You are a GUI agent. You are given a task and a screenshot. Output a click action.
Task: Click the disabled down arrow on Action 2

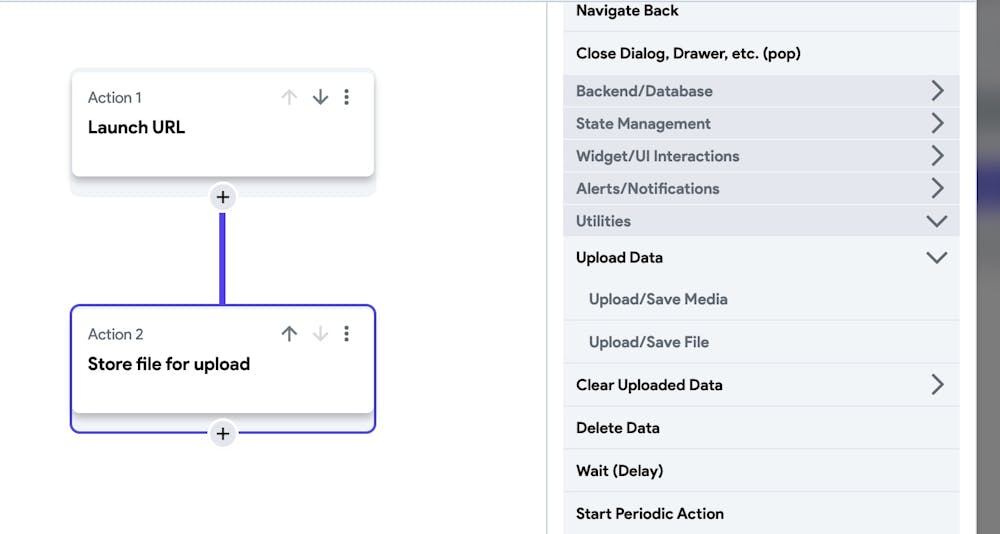point(320,334)
